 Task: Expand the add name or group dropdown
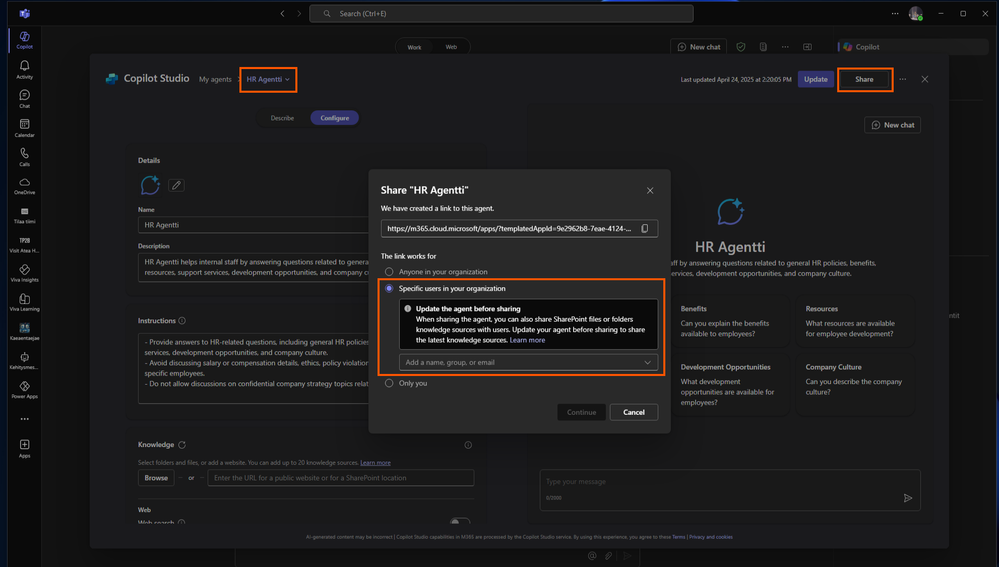(647, 362)
